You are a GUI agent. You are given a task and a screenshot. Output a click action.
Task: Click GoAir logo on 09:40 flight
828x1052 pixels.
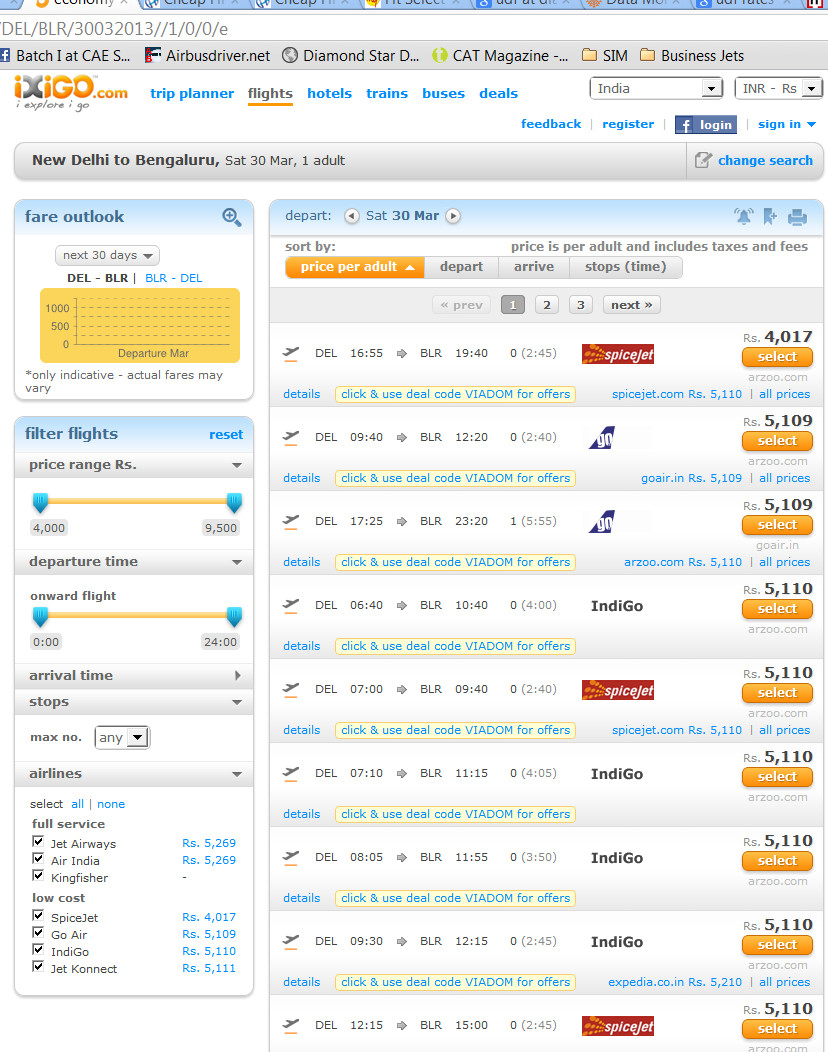click(x=602, y=438)
